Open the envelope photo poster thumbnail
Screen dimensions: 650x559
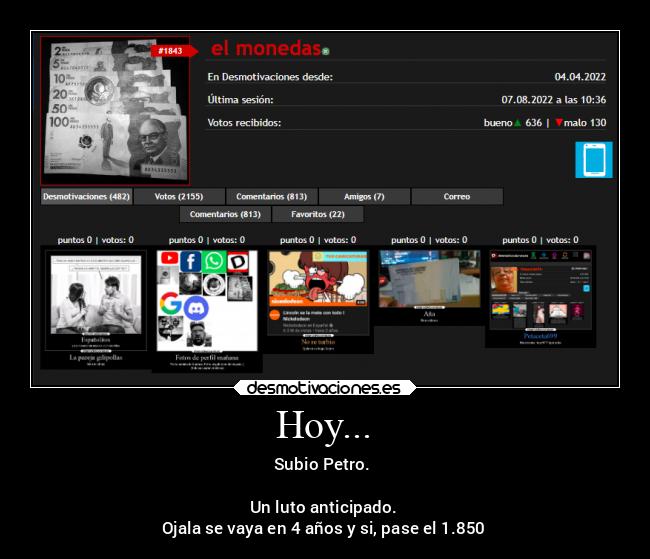click(429, 285)
